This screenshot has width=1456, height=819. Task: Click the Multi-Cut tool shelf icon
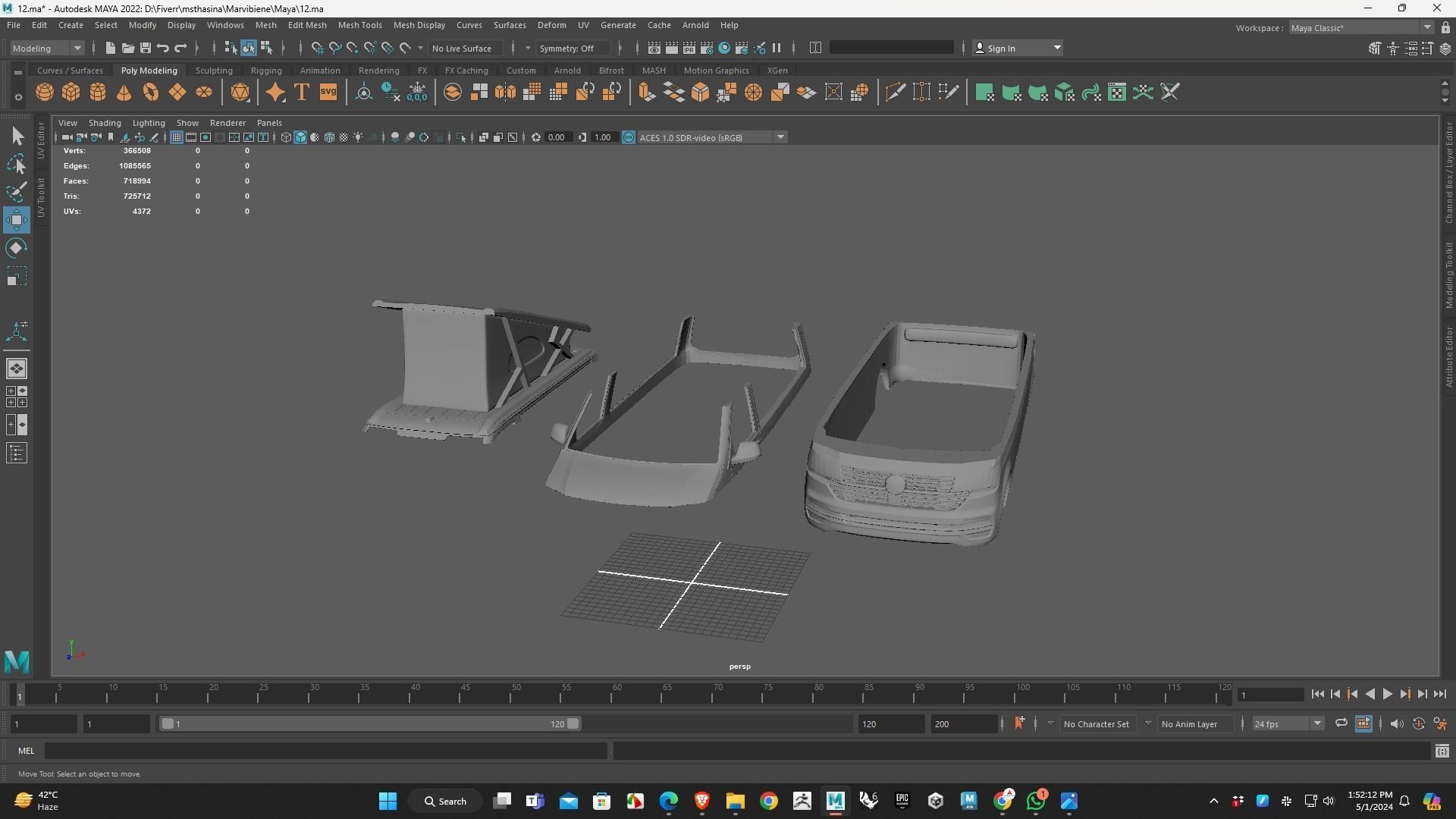[895, 93]
